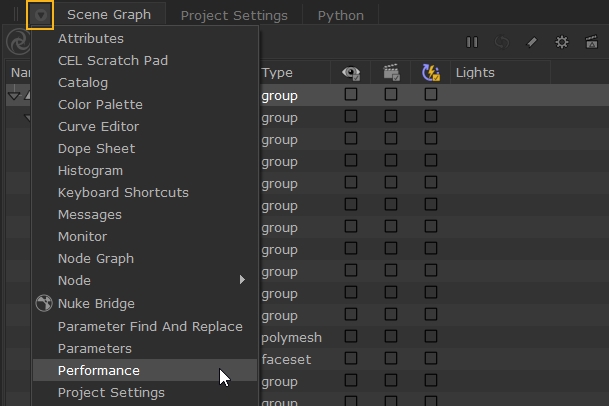Select Performance from the tab menu
Image resolution: width=609 pixels, height=406 pixels.
(x=99, y=370)
